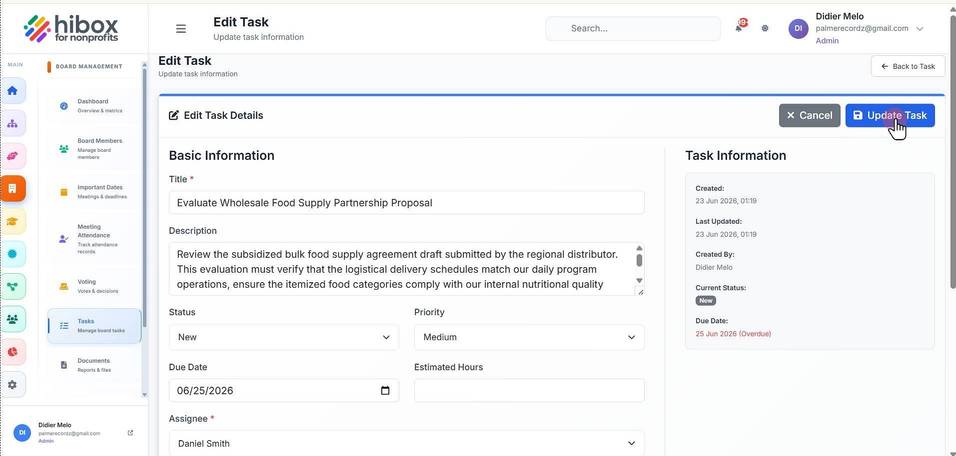Click the Cancel button

pos(809,115)
